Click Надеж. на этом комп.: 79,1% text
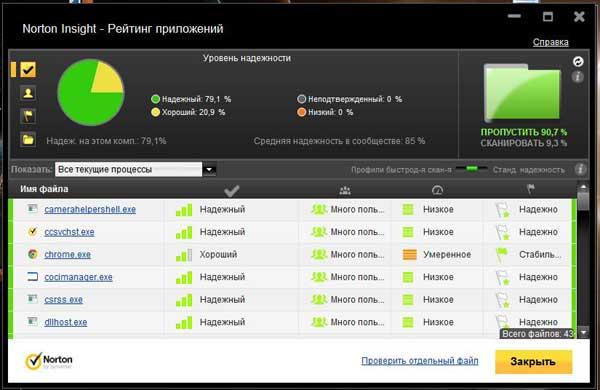 click(x=106, y=141)
